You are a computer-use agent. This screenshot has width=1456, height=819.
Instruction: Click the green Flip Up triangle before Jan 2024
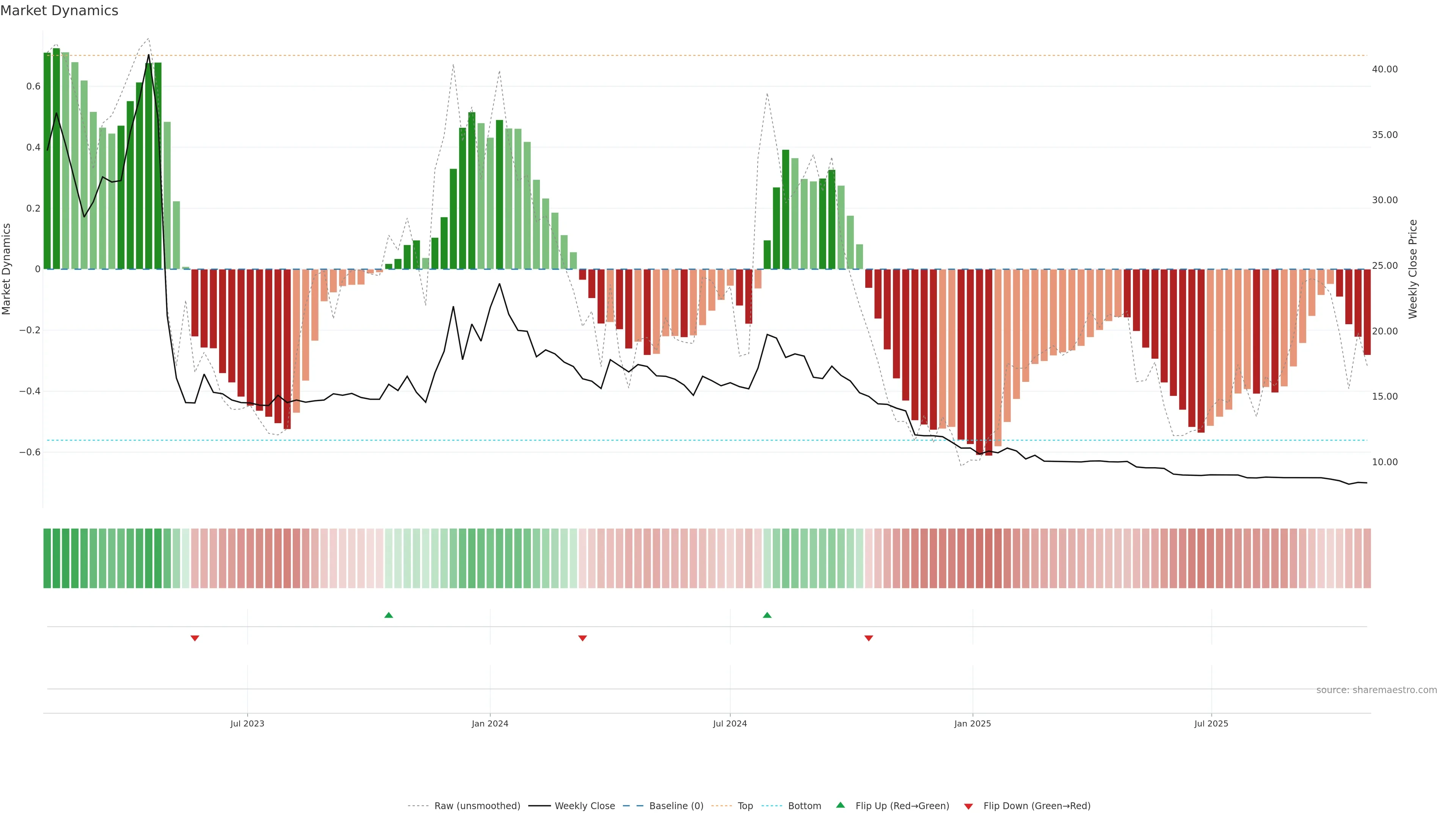[x=388, y=615]
